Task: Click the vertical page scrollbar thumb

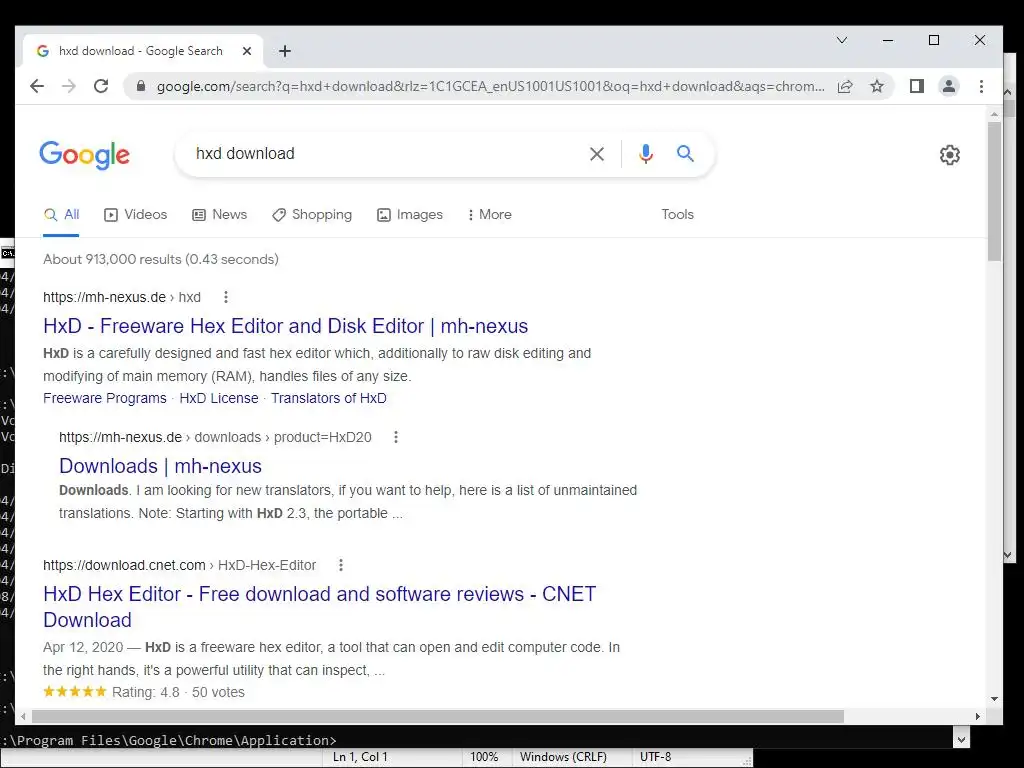Action: click(994, 191)
